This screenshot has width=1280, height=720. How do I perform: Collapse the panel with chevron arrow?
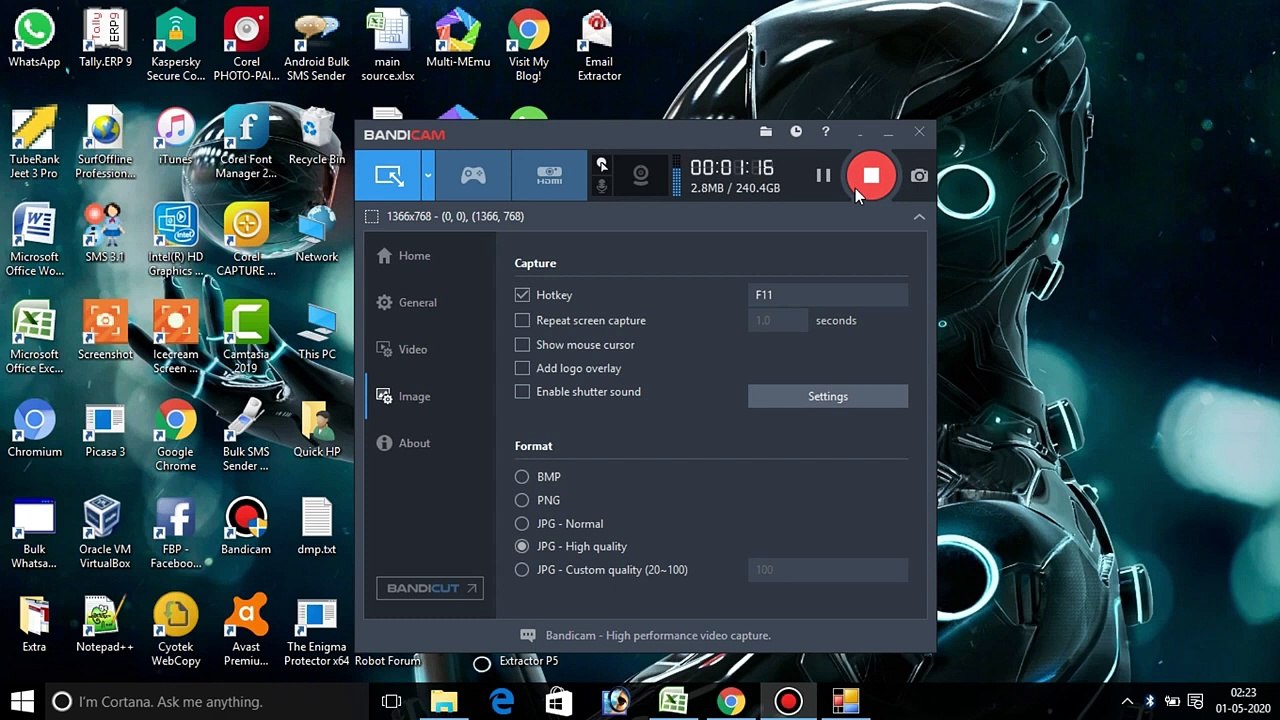pyautogui.click(x=919, y=217)
